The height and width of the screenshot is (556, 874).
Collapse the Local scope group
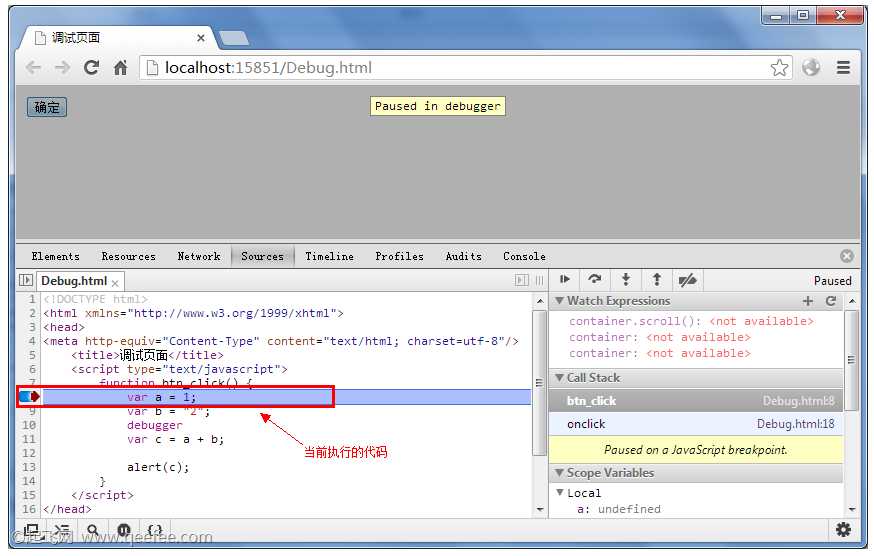point(560,492)
